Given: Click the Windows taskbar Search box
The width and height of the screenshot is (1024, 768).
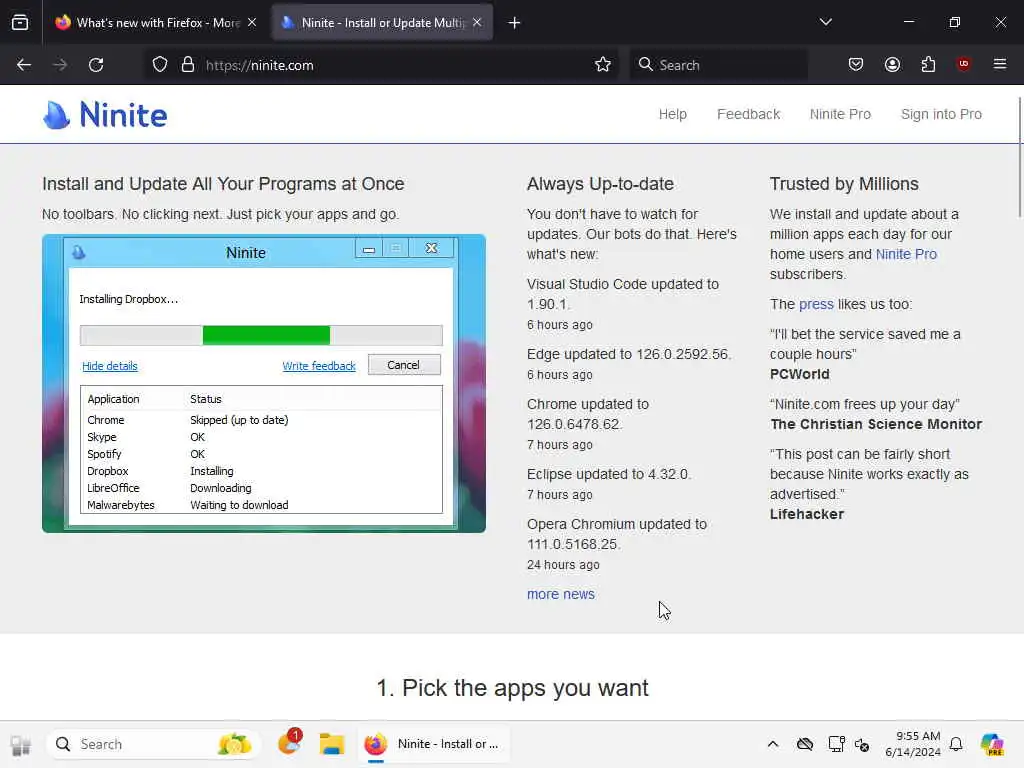Looking at the screenshot, I should click(x=153, y=744).
